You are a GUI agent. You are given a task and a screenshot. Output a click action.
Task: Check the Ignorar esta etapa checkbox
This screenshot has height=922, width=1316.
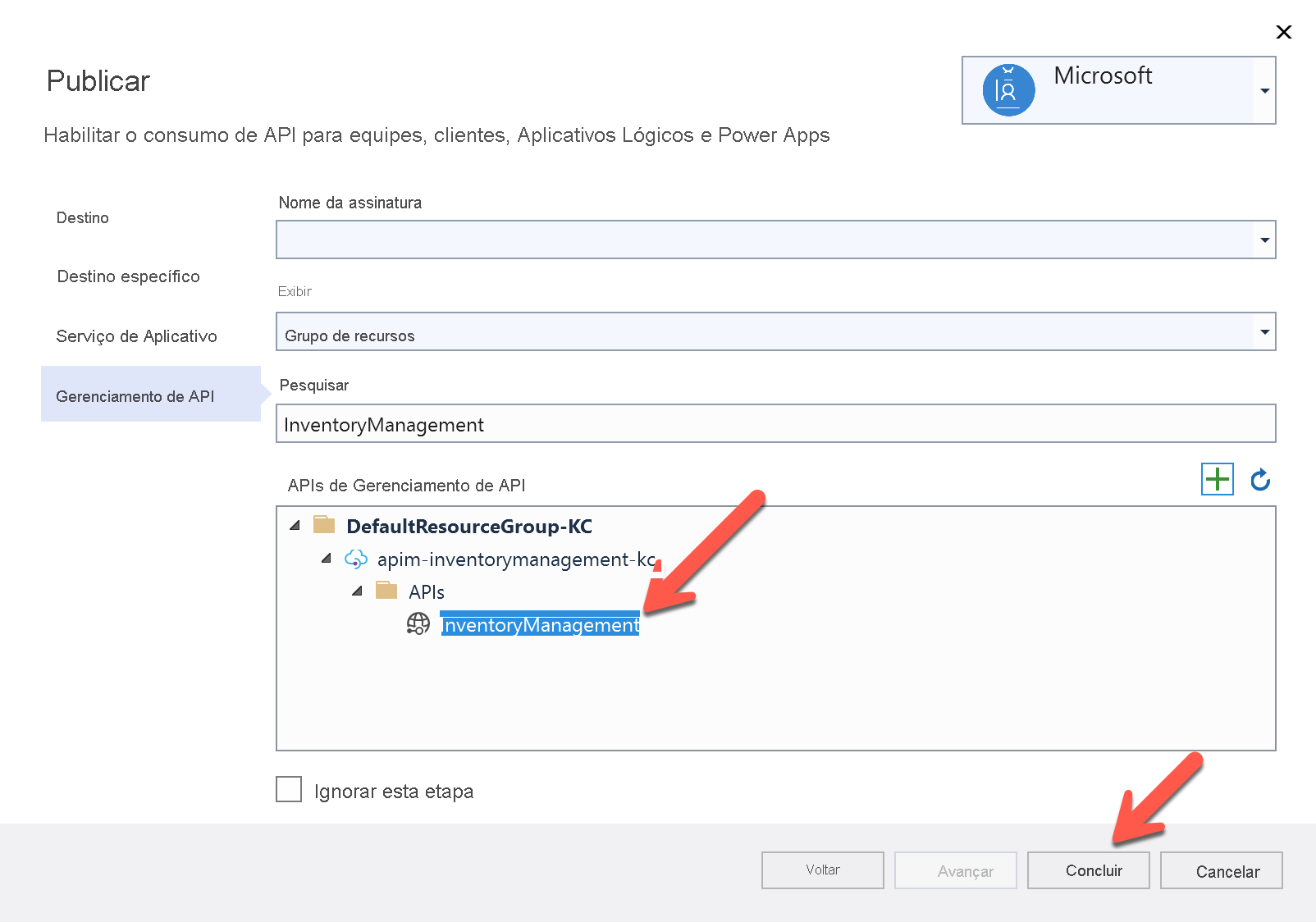click(289, 789)
